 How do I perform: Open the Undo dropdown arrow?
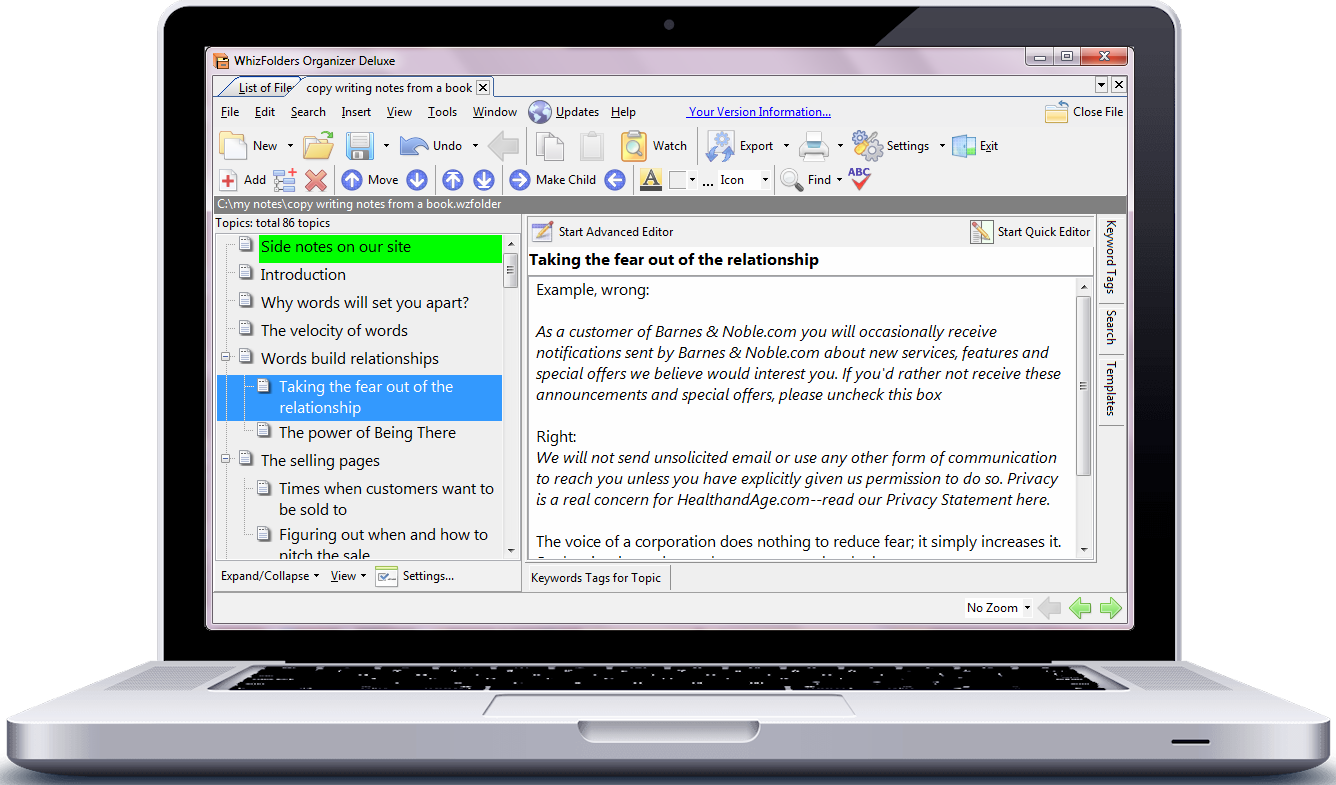[x=475, y=146]
